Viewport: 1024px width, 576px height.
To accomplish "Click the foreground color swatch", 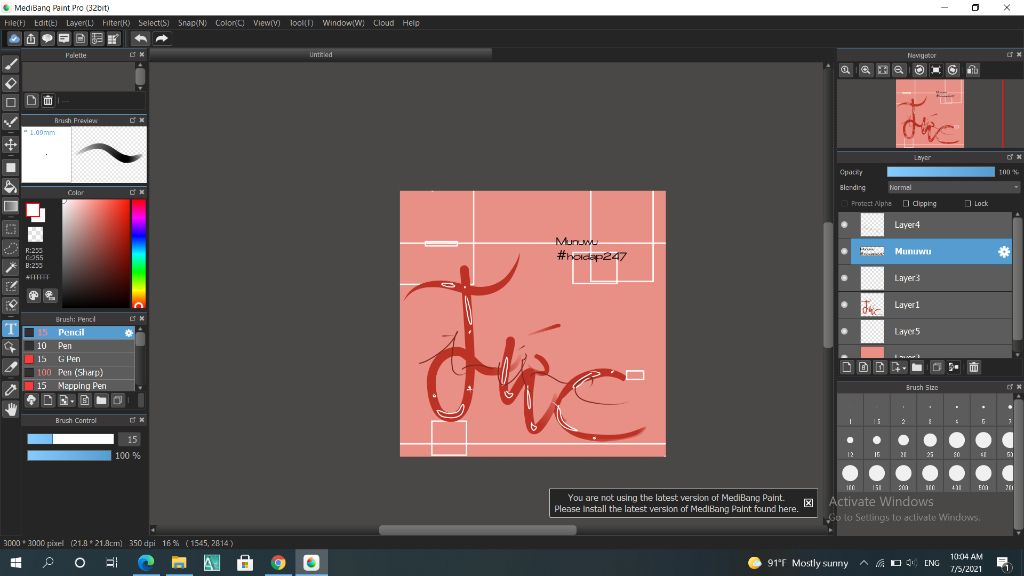I will point(33,210).
